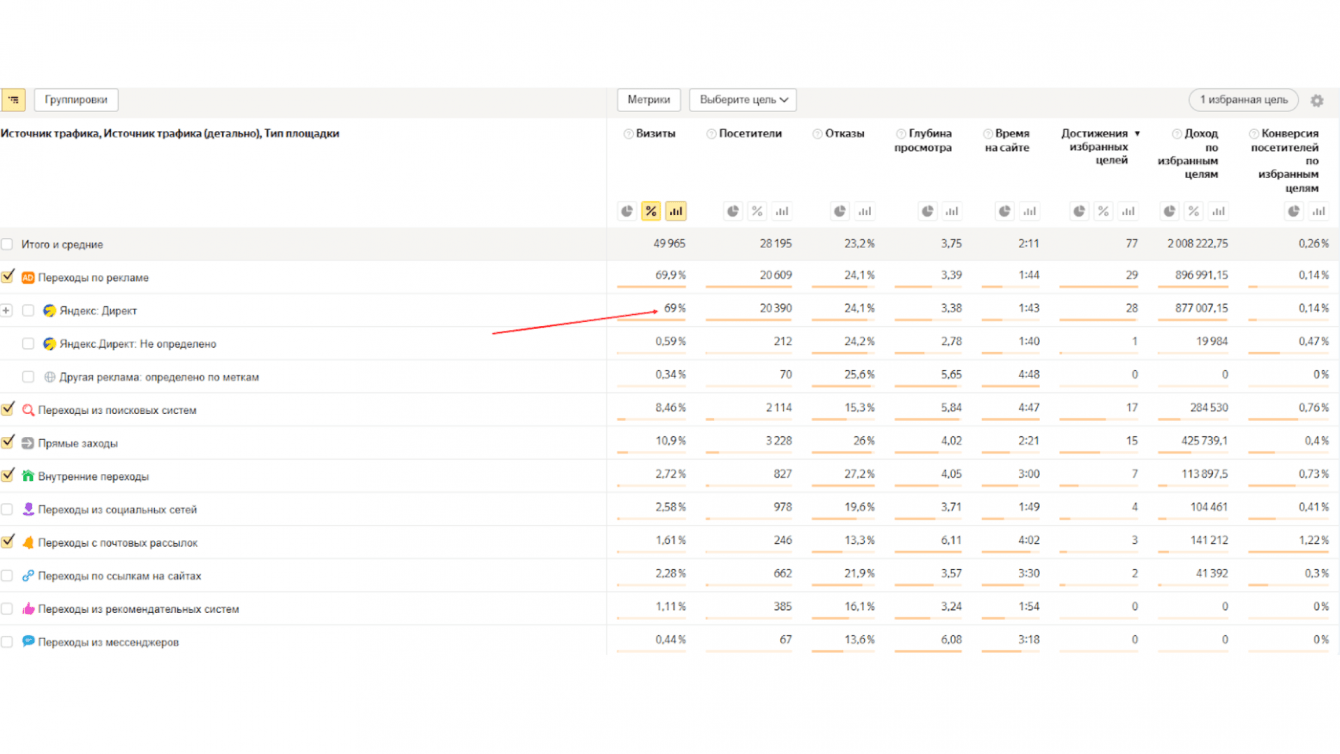Check the Переходы из социальных сетей checkbox
The image size is (1340, 754).
(x=8, y=509)
